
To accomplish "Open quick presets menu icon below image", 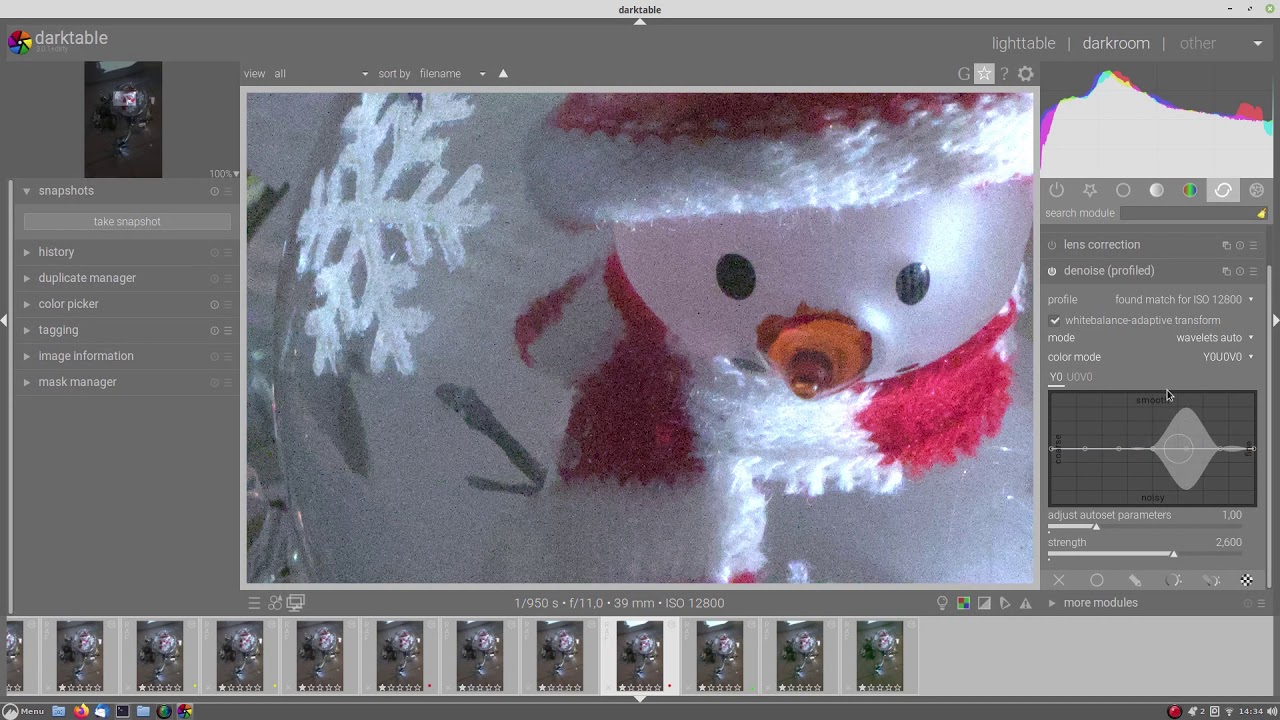I will pos(254,603).
